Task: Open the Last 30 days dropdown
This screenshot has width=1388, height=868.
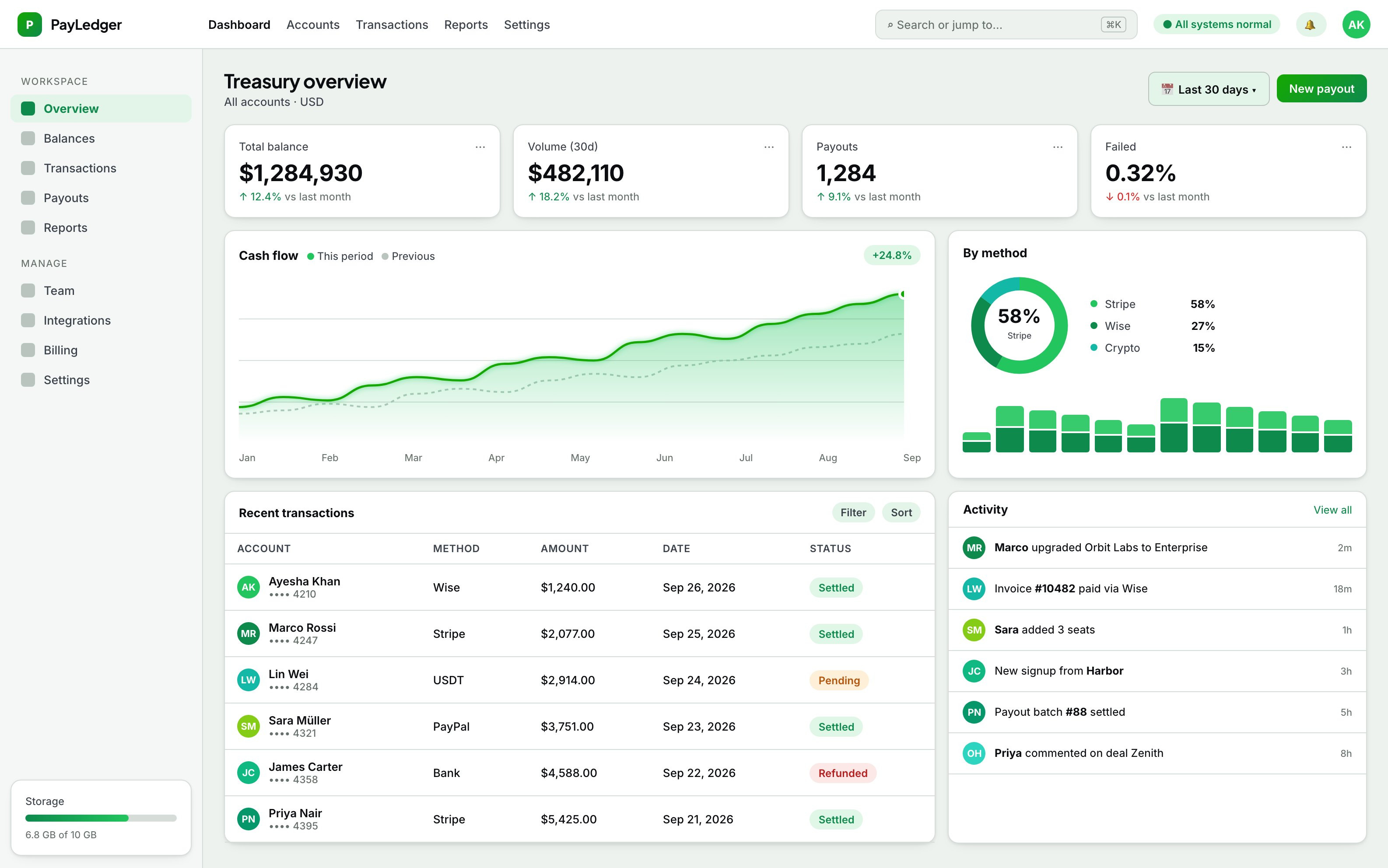Action: (1208, 89)
